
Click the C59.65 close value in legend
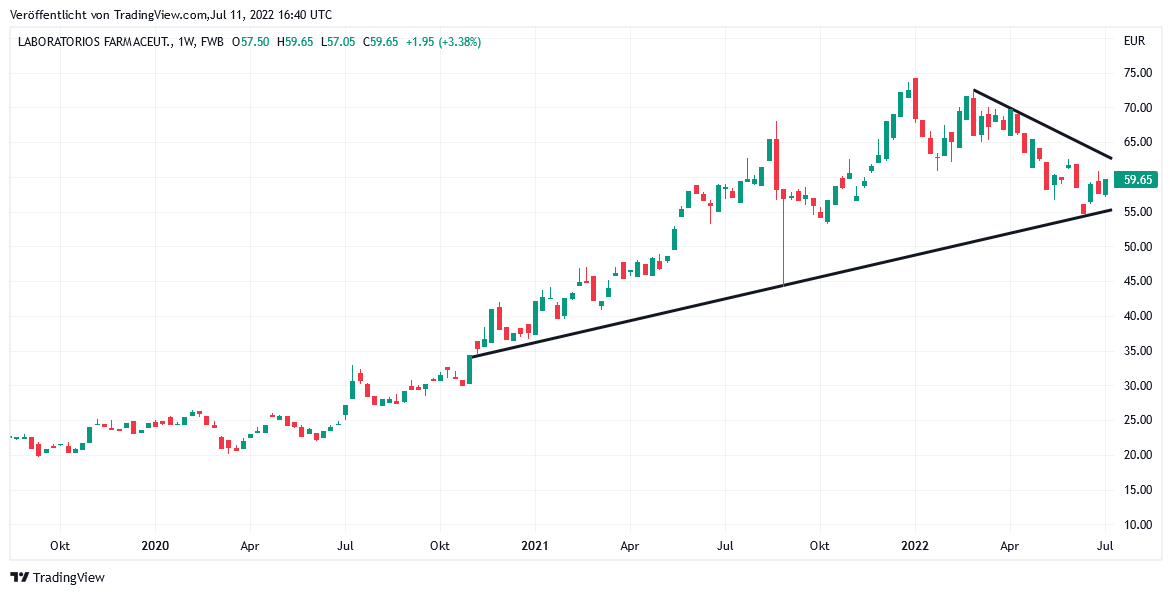(x=380, y=42)
